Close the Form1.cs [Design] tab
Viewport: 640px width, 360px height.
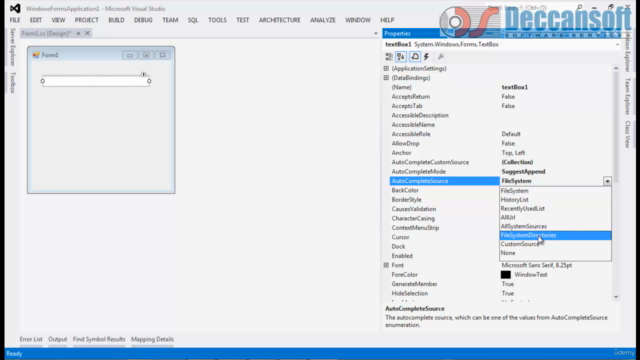coord(87,33)
